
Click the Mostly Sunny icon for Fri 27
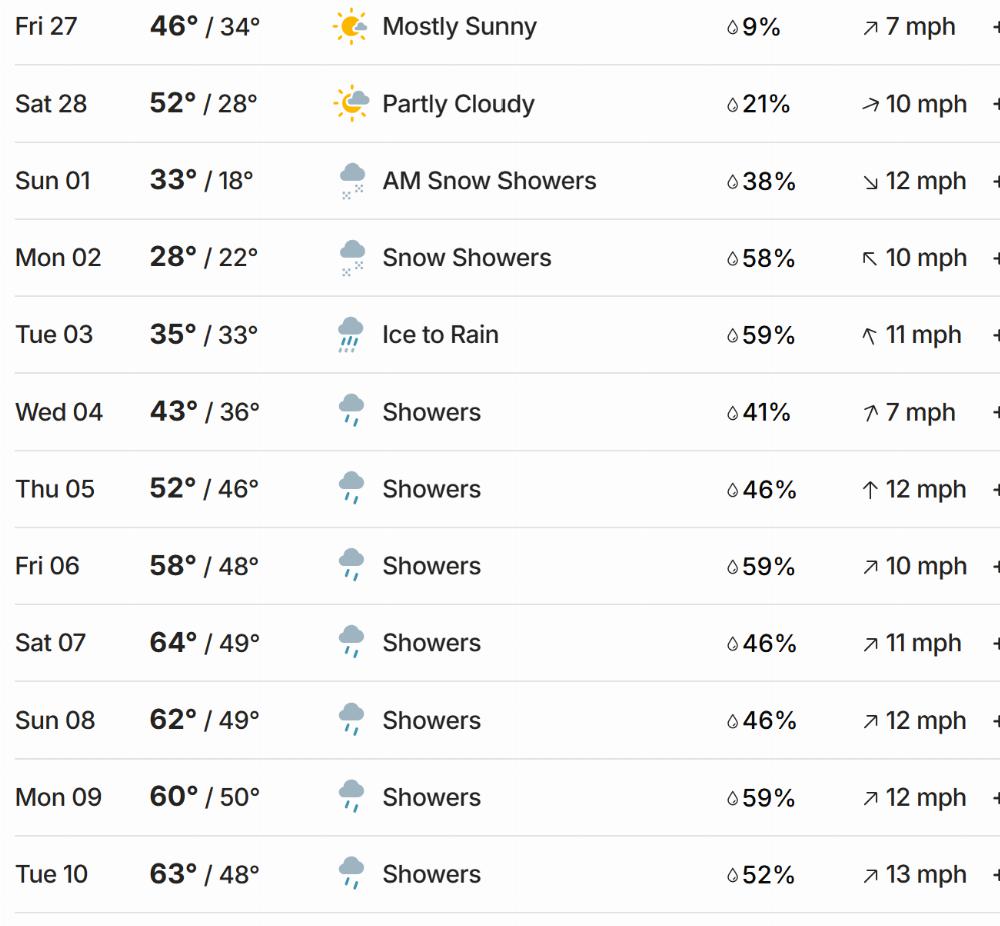coord(351,27)
